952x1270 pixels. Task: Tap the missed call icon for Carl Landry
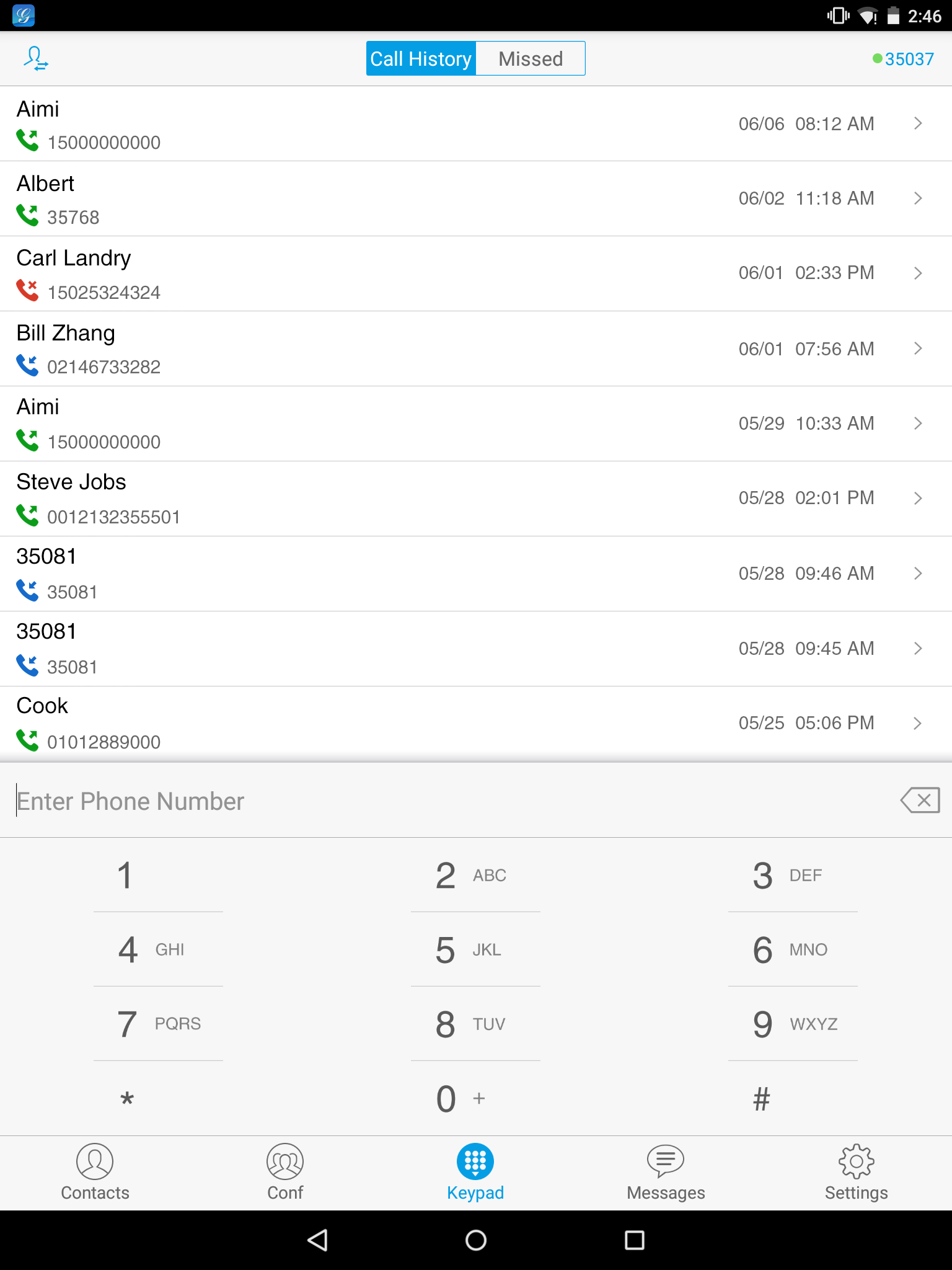(27, 290)
